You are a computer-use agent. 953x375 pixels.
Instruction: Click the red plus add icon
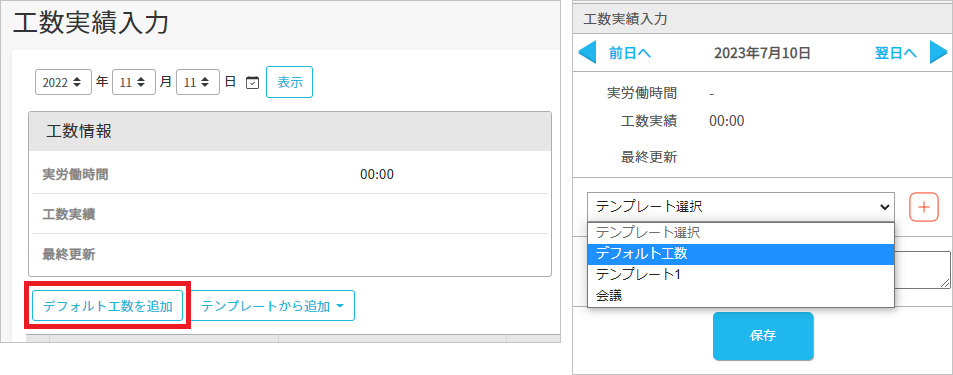pos(924,207)
